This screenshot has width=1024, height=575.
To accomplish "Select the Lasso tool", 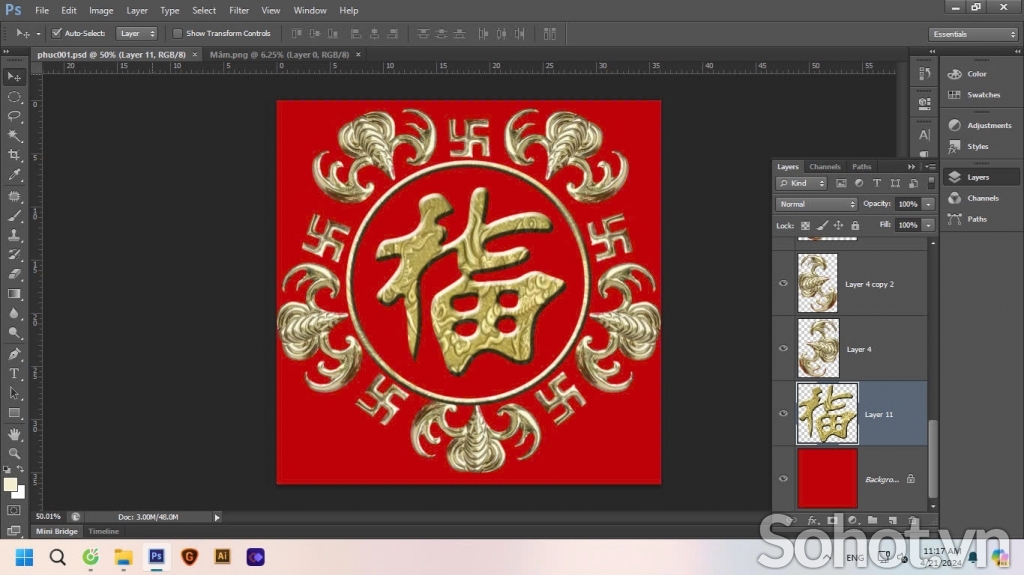I will (x=14, y=116).
